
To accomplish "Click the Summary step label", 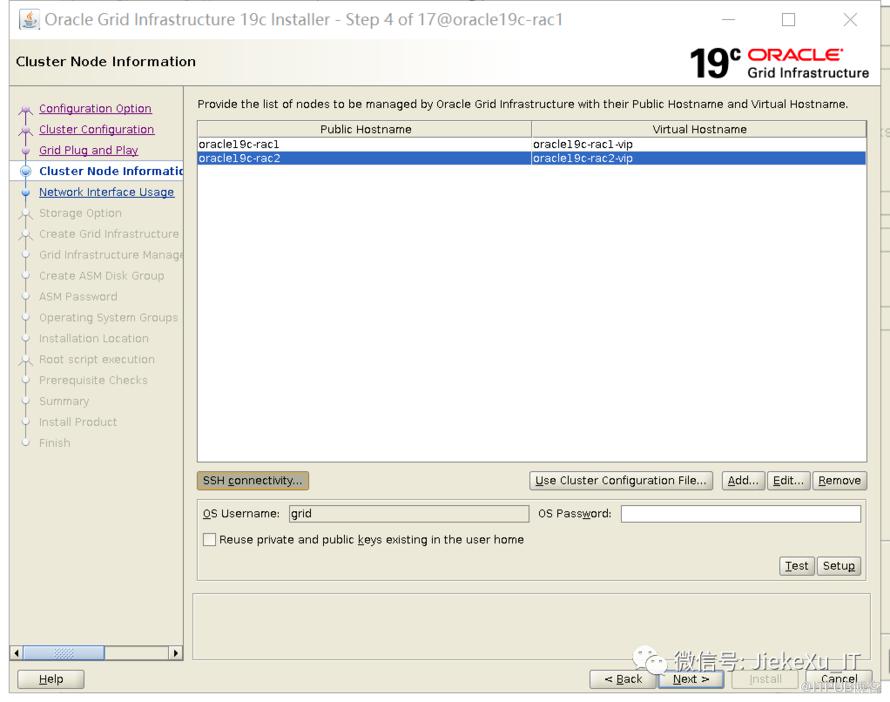I will [x=64, y=401].
